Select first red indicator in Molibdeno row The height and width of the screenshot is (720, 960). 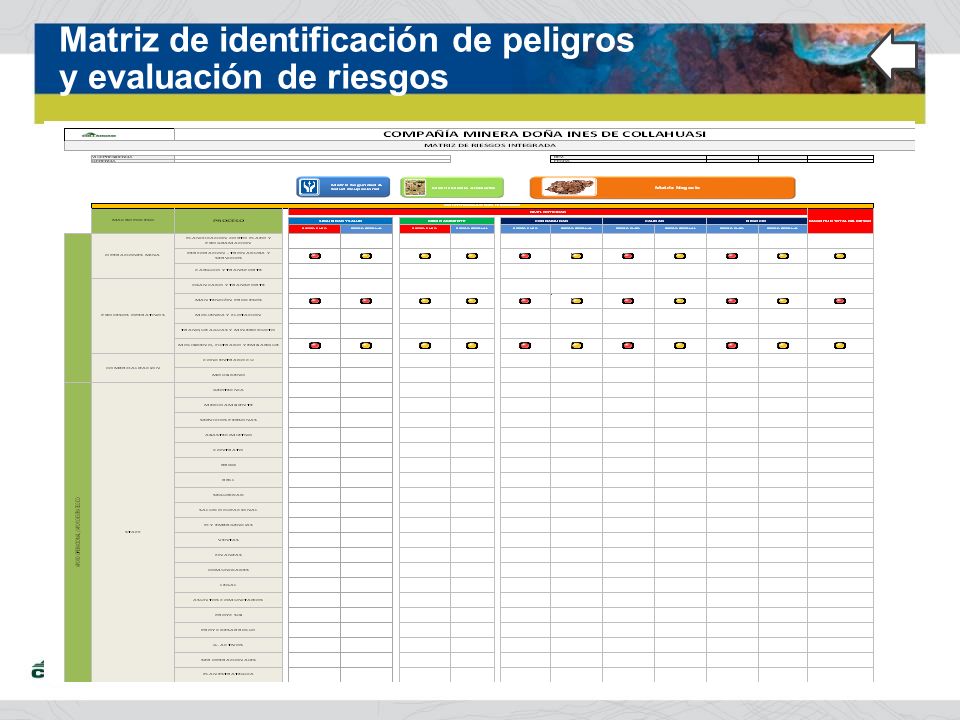click(315, 345)
